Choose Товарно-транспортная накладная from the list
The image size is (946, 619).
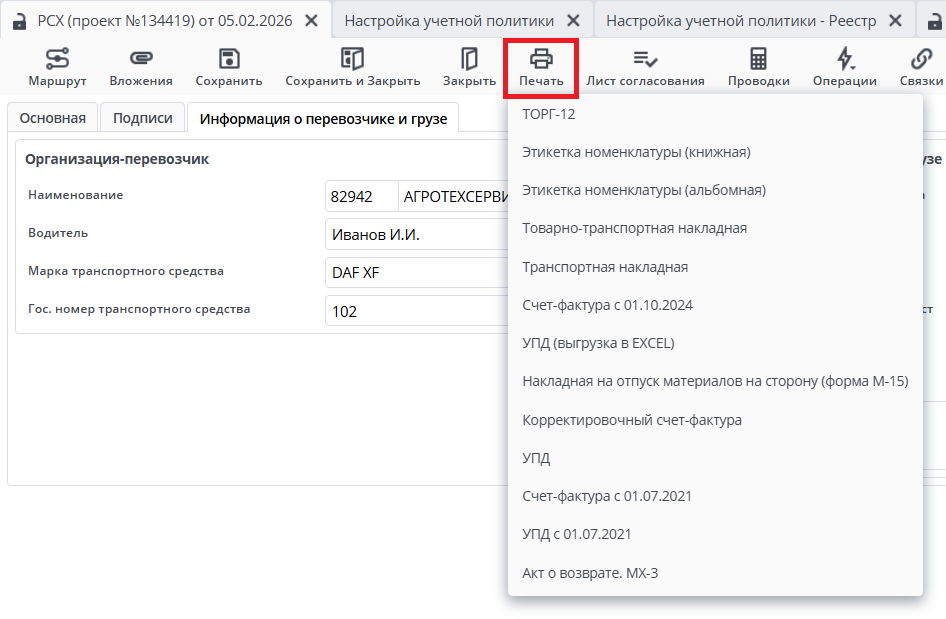(x=634, y=228)
